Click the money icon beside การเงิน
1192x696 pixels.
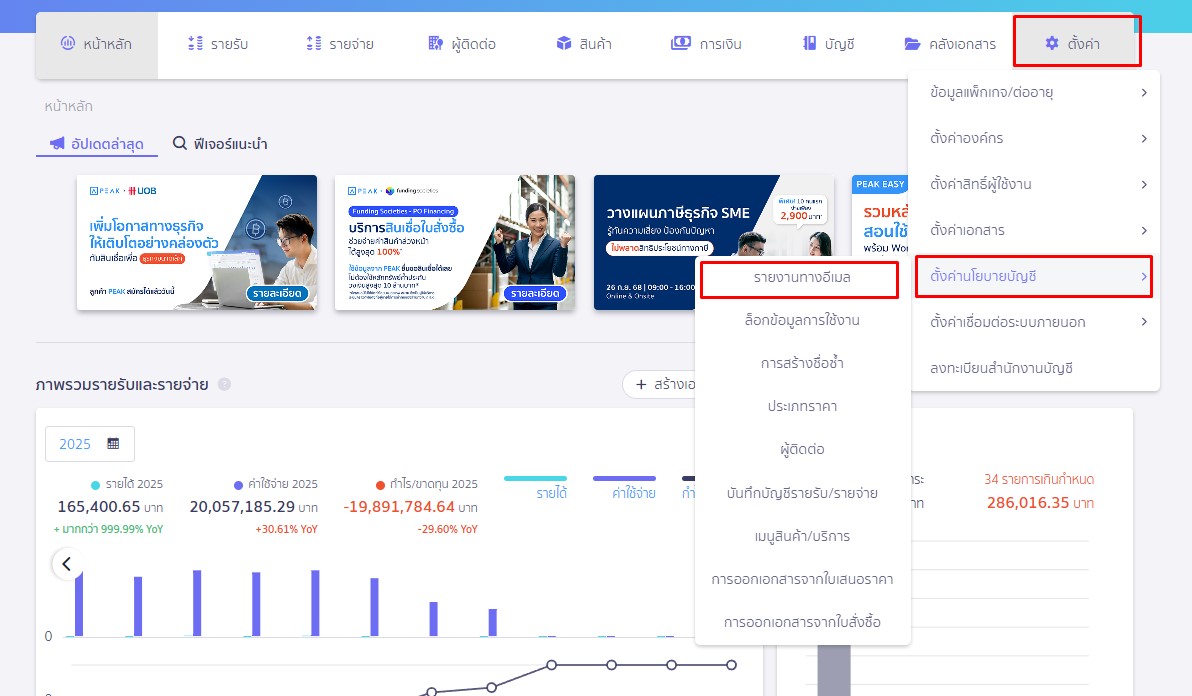[x=680, y=43]
